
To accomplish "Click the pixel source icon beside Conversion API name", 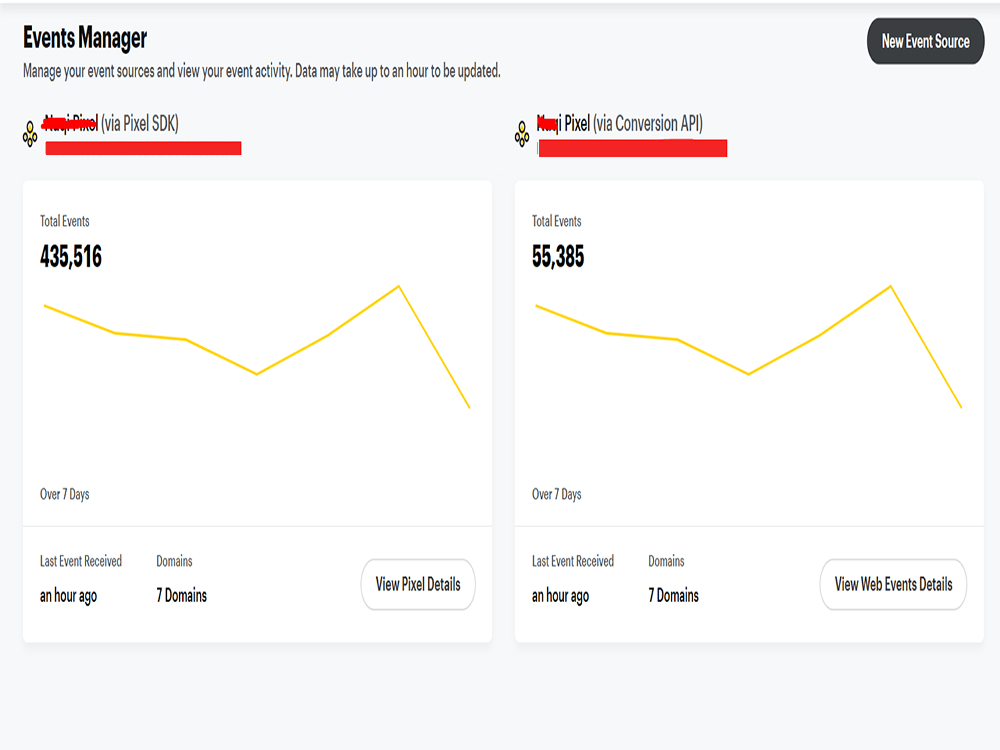I will (x=521, y=131).
